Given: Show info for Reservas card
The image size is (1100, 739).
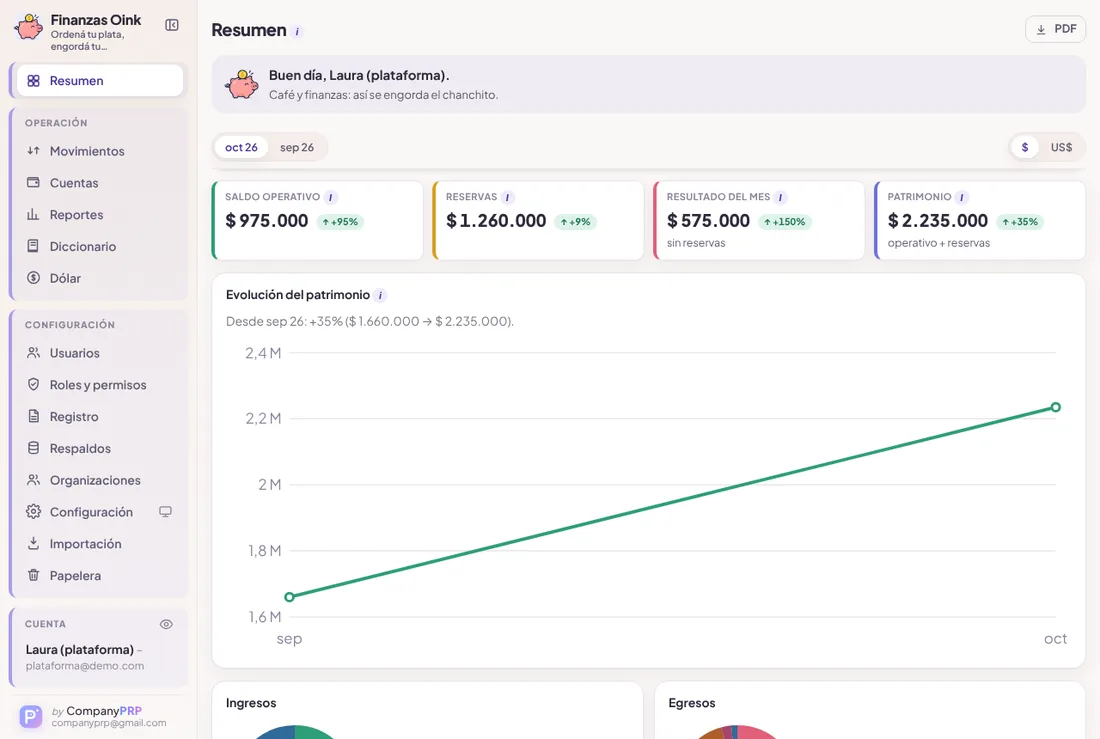Looking at the screenshot, I should tap(508, 197).
